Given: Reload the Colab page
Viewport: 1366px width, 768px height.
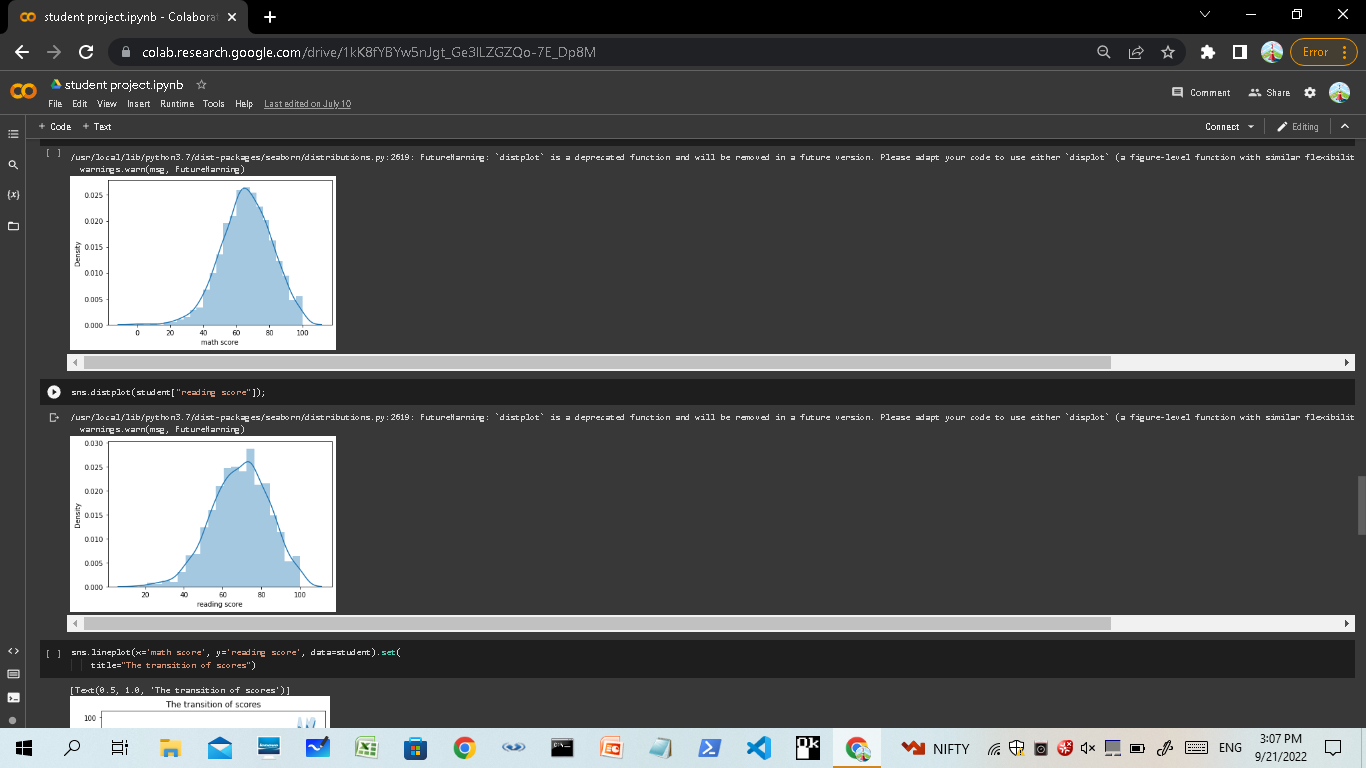Looking at the screenshot, I should point(86,52).
